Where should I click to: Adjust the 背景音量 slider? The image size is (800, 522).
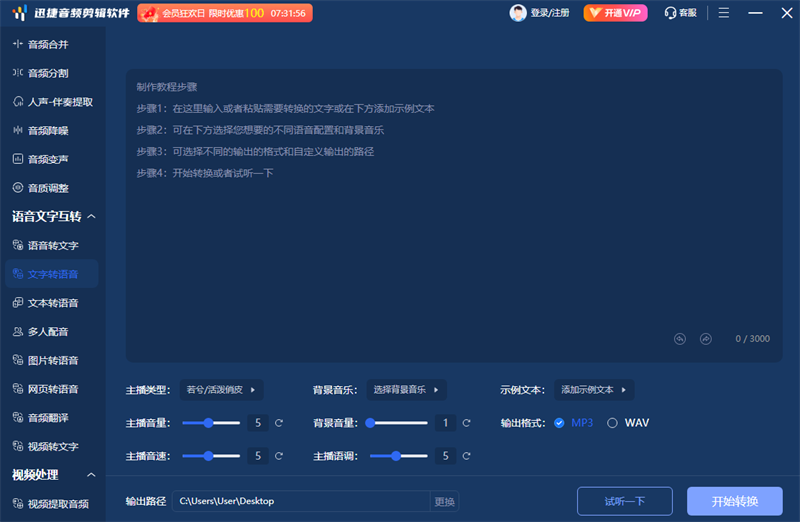coord(398,423)
